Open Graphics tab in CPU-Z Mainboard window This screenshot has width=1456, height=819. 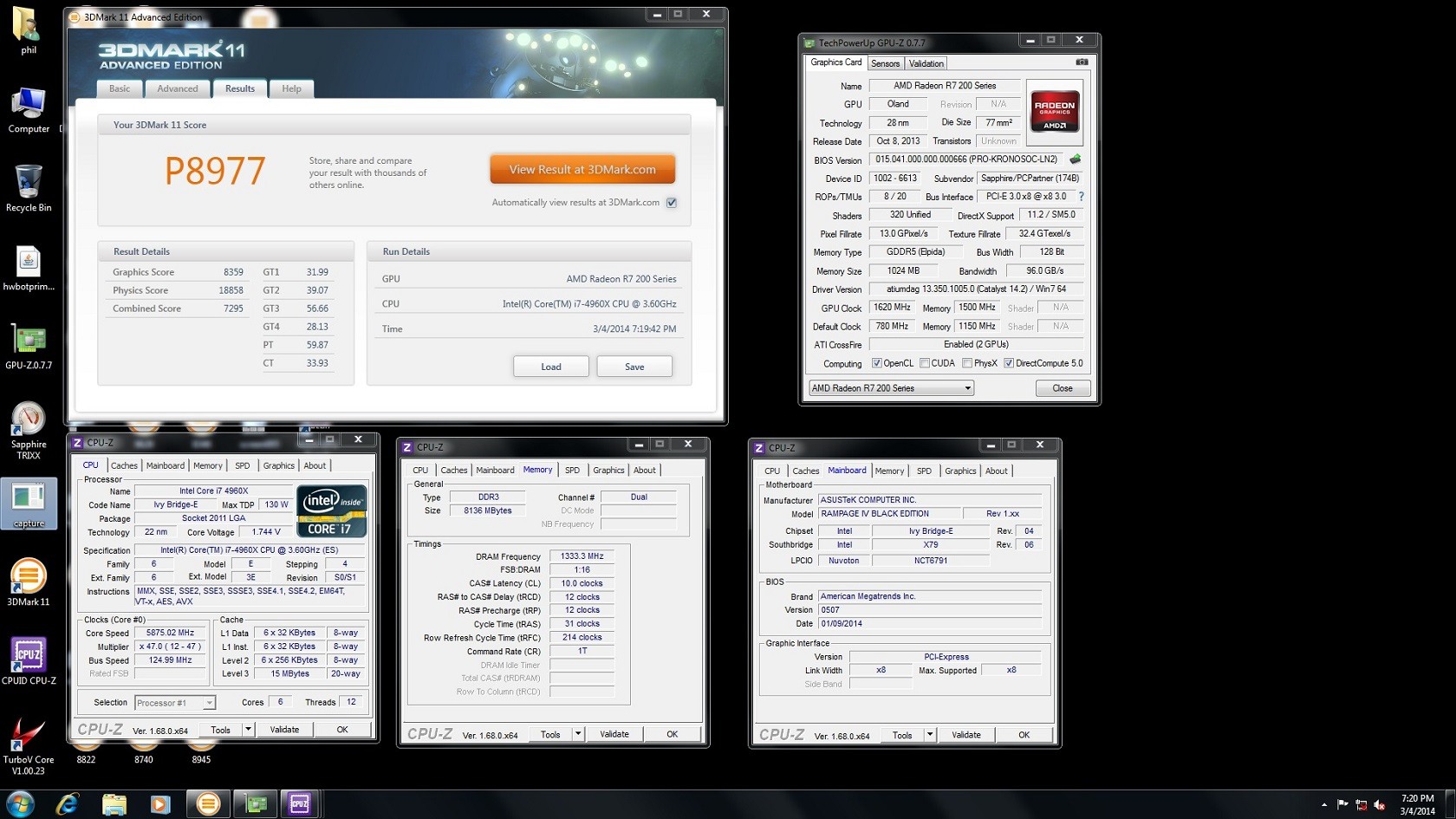[960, 471]
